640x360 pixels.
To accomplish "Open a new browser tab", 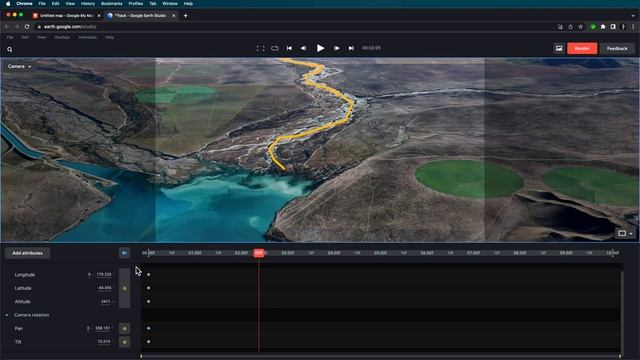I will [185, 16].
